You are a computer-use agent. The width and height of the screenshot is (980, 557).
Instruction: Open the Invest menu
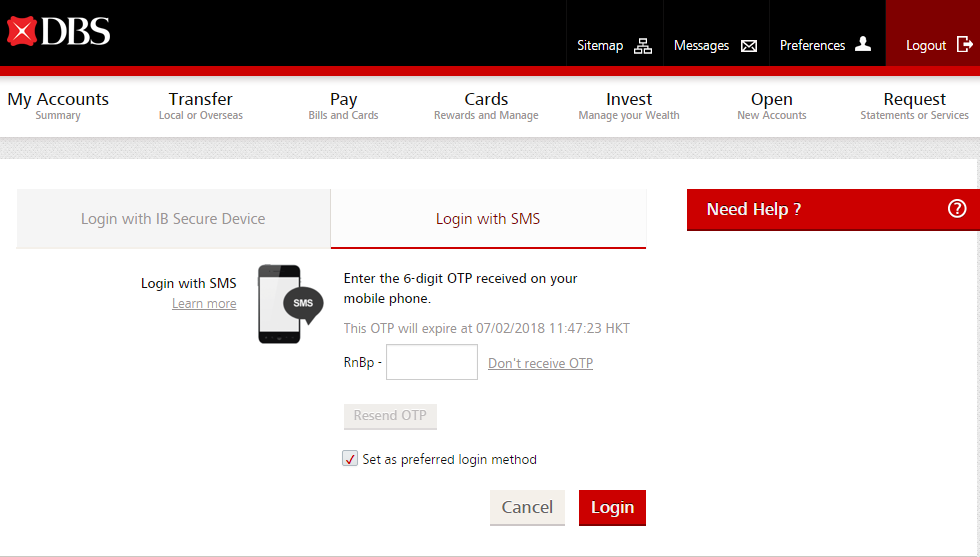click(x=628, y=105)
